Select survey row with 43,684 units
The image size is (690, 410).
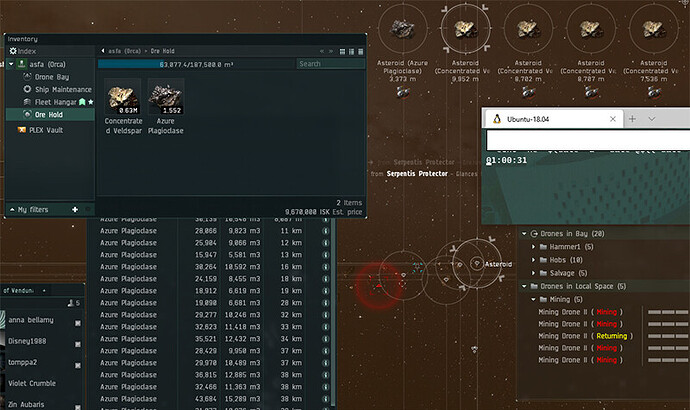point(208,399)
